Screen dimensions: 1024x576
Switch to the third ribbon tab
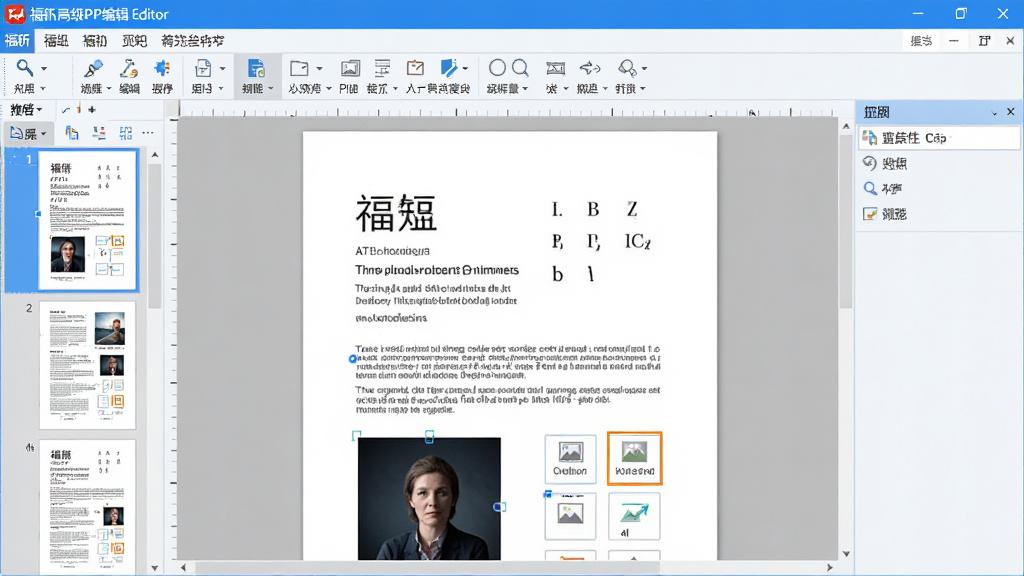coord(95,40)
